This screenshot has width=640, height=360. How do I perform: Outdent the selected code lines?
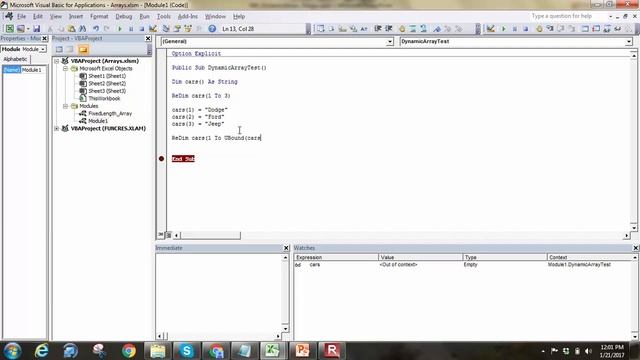(389, 29)
